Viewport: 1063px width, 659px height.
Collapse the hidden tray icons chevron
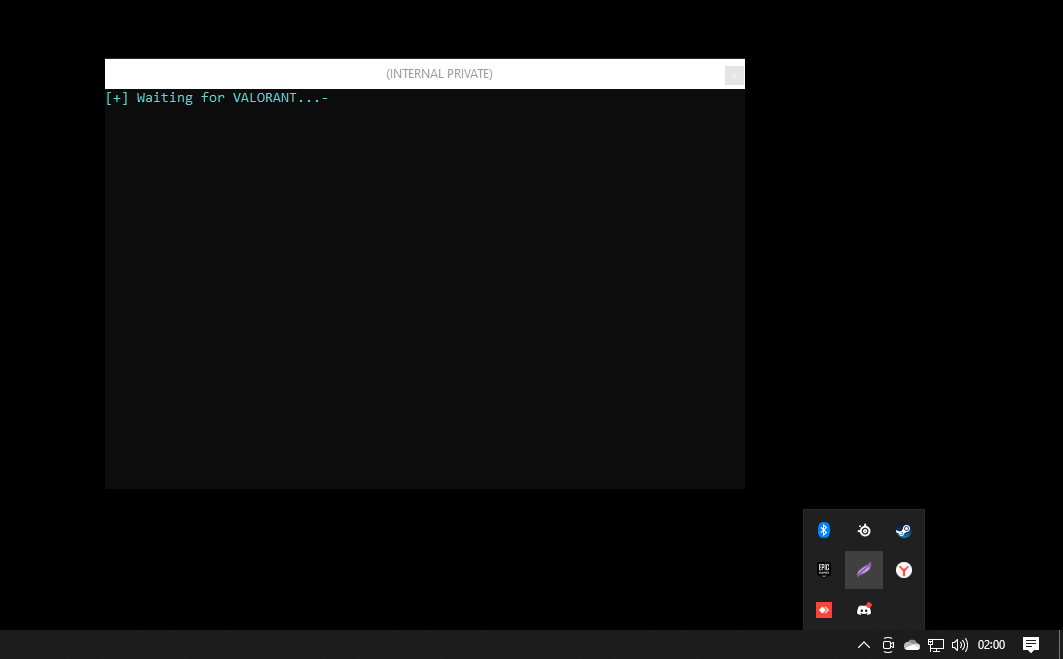pos(864,645)
